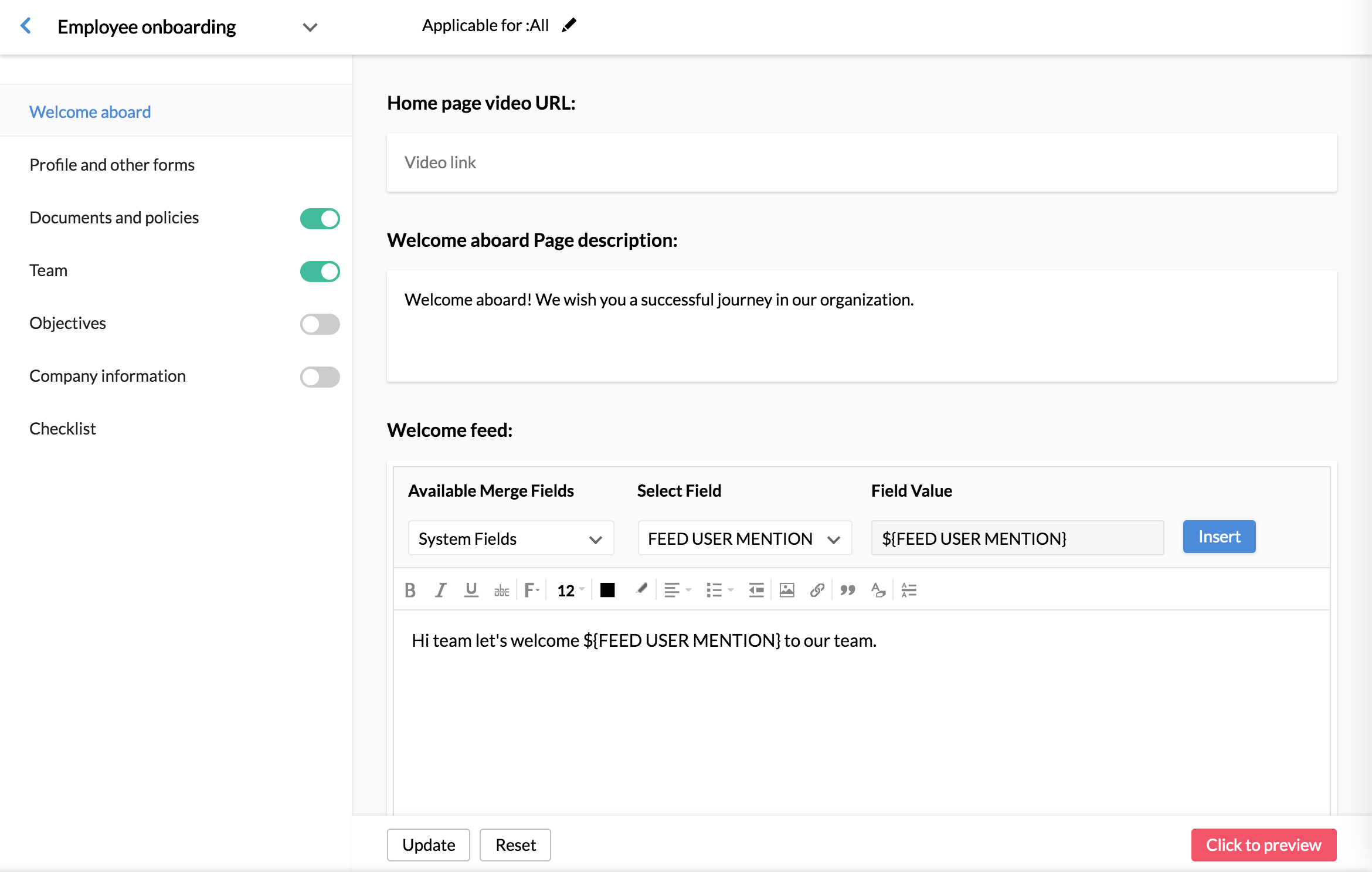
Task: Enable the Company information toggle
Action: [320, 377]
